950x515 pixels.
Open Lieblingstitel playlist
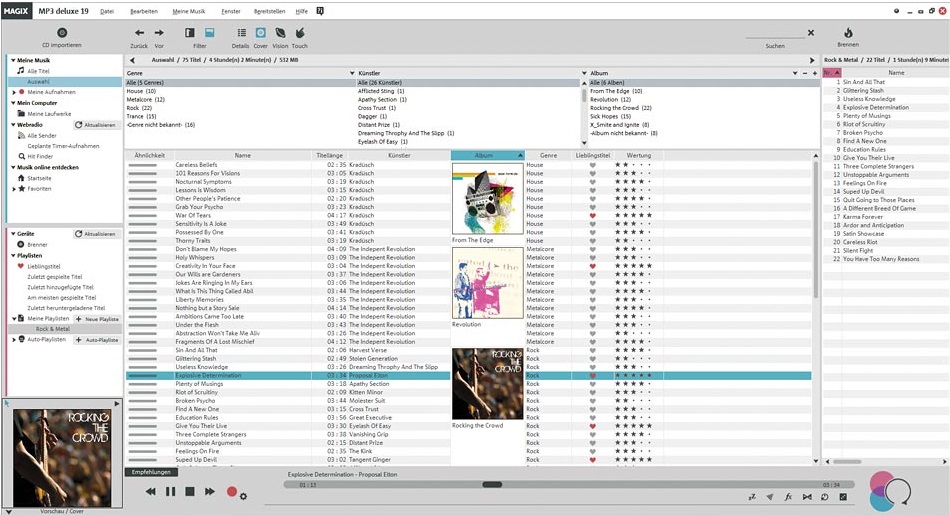click(44, 266)
